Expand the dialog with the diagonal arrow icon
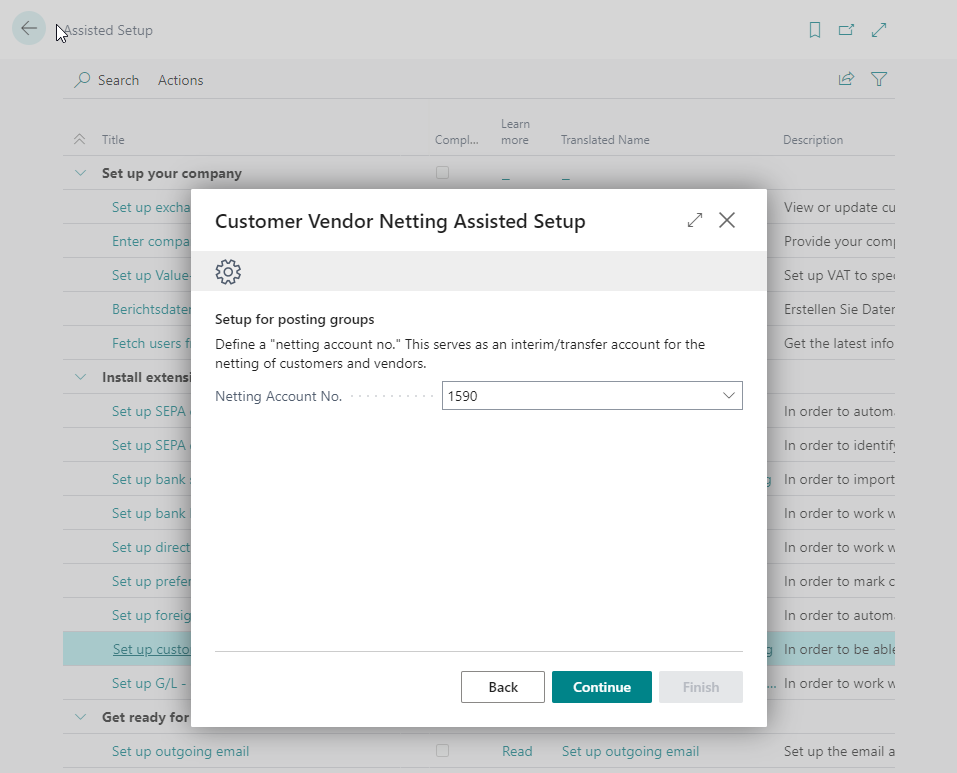Screen dimensions: 957x773 coord(695,220)
